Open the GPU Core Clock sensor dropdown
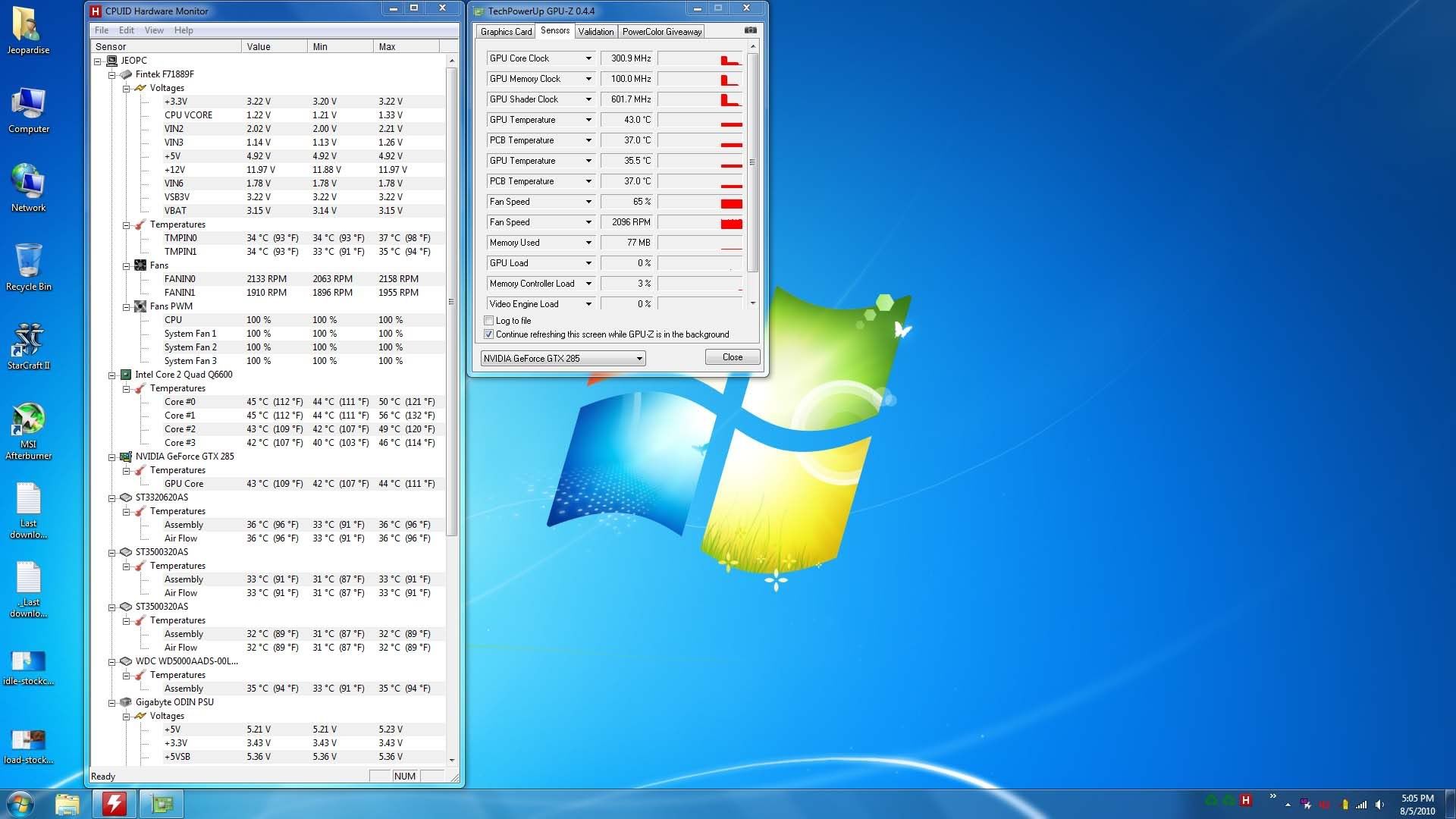1456x819 pixels. click(588, 58)
